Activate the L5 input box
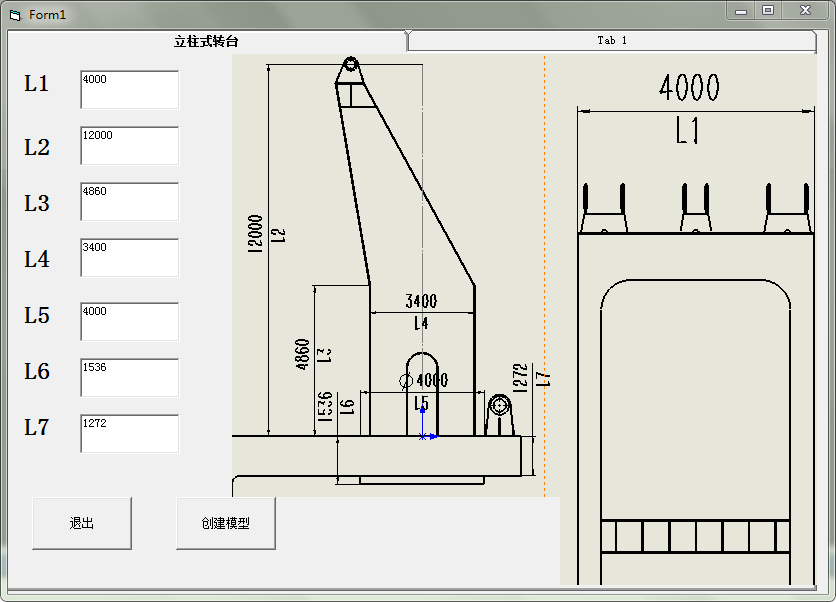This screenshot has width=836, height=602. (129, 322)
